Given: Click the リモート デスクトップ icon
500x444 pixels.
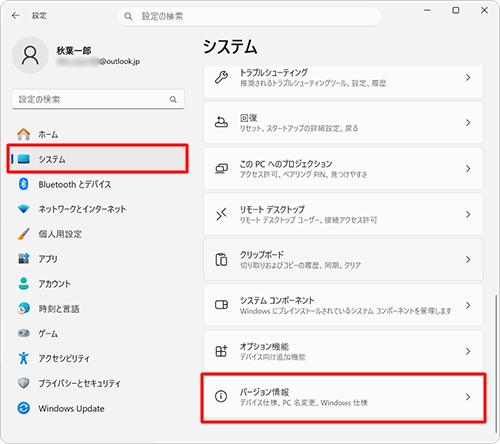Looking at the screenshot, I should [x=221, y=214].
